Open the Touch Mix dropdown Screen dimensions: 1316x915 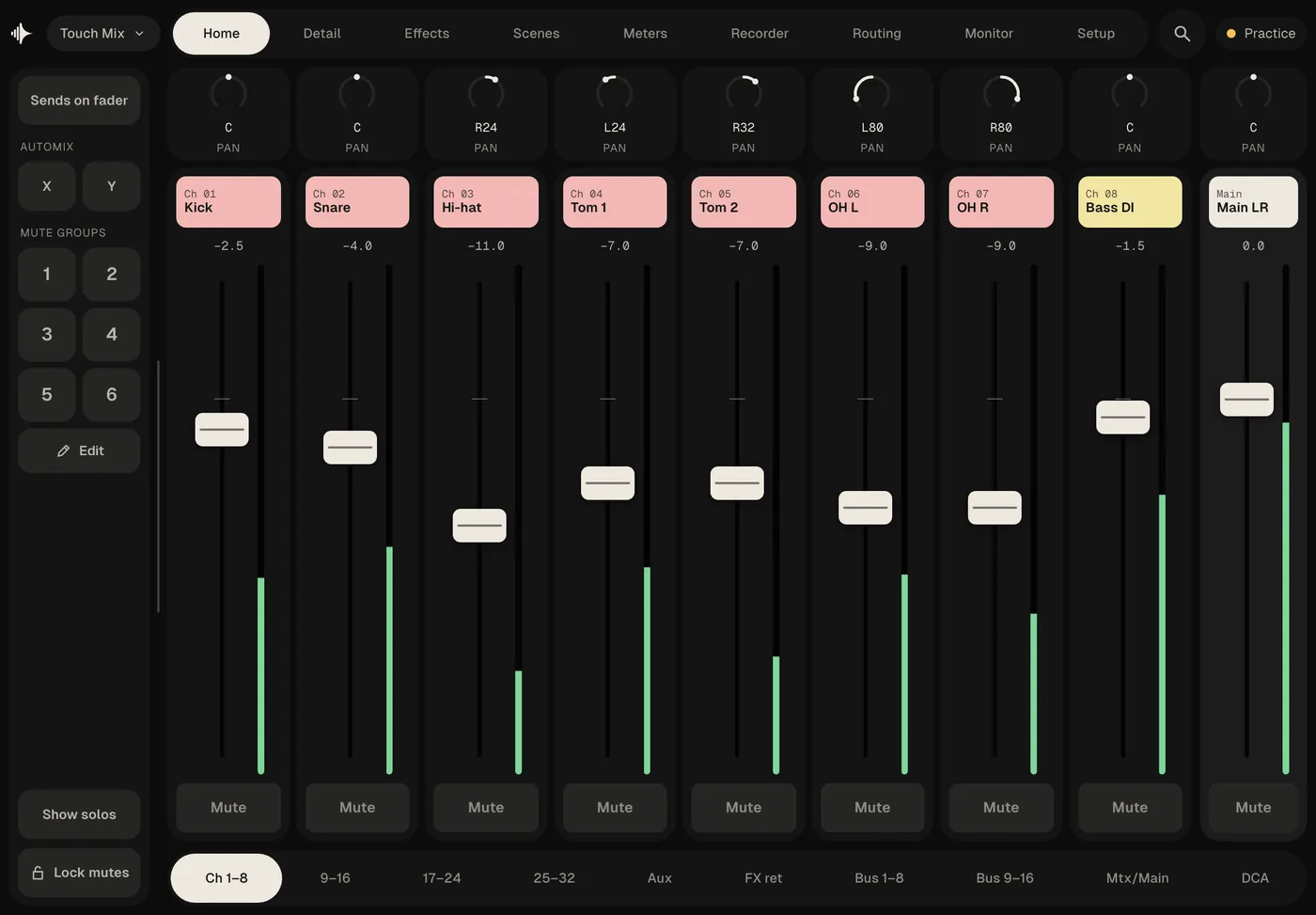click(102, 34)
